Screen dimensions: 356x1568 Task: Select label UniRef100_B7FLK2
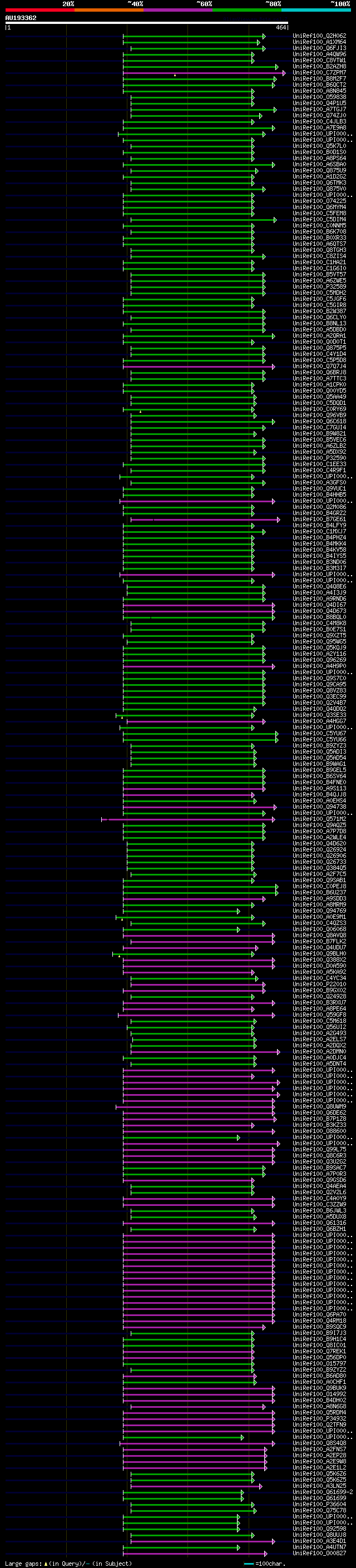[x=319, y=941]
